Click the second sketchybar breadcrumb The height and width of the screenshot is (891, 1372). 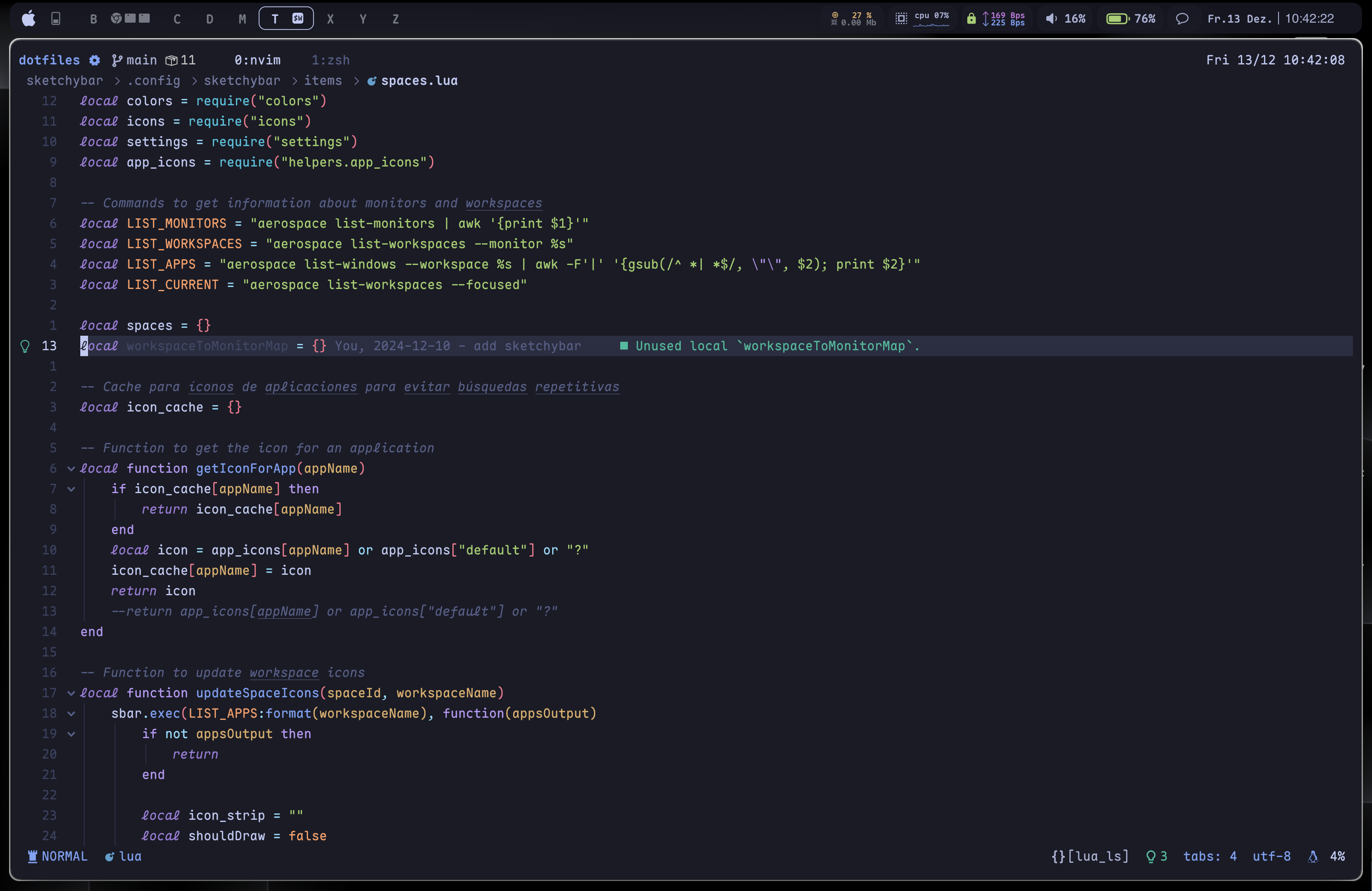pyautogui.click(x=242, y=81)
